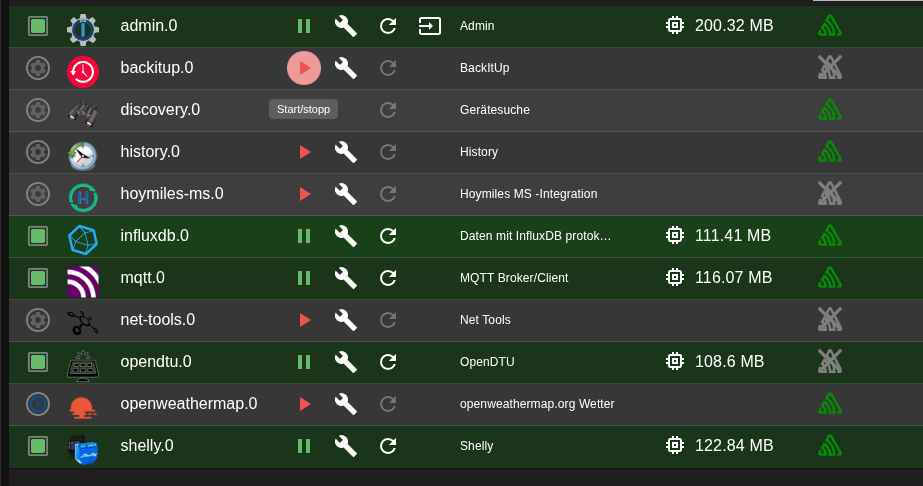Click the Net Tools description text
Screen dimensions: 923x486
(x=485, y=320)
